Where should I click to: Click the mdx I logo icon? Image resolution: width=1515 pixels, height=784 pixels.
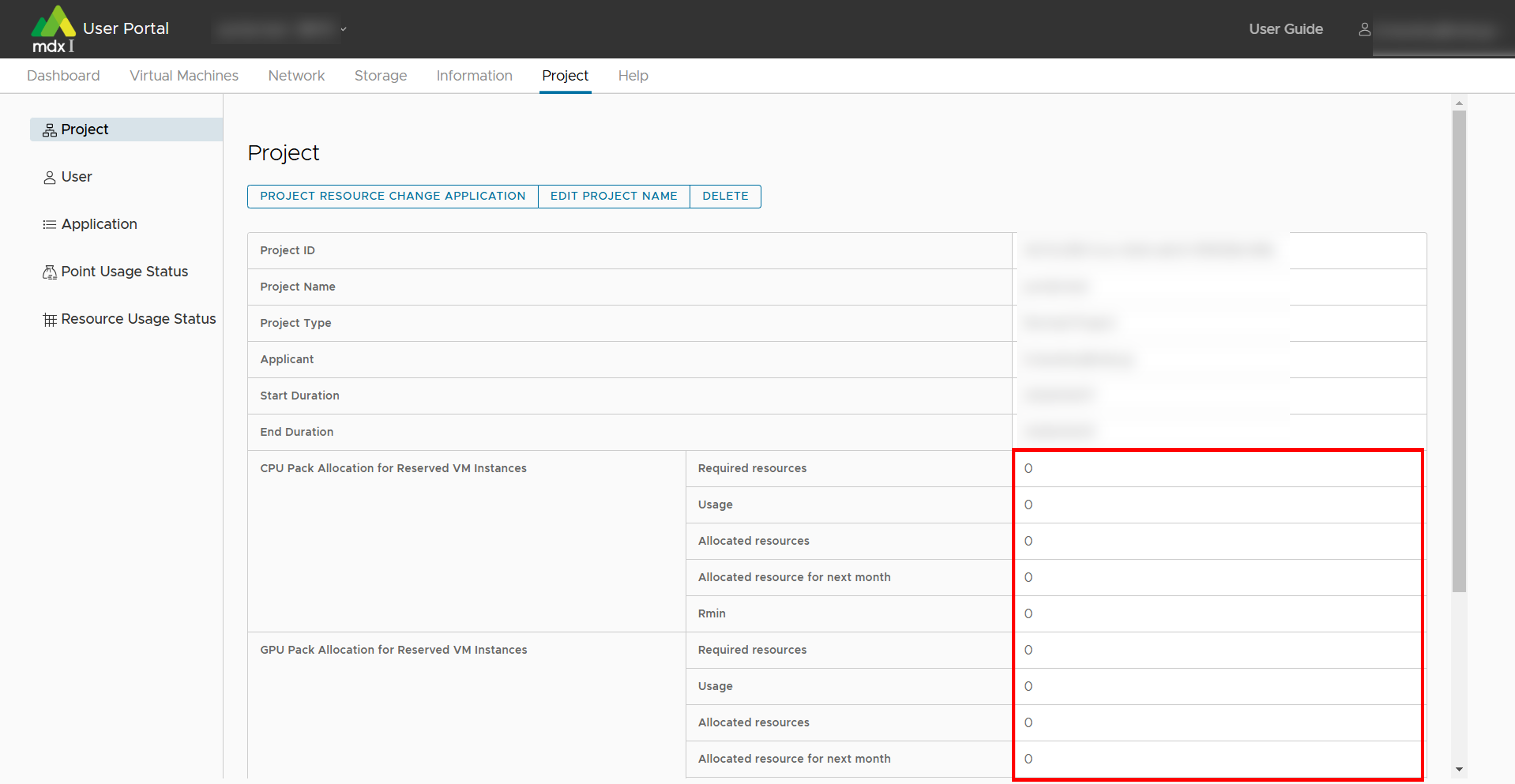click(x=53, y=28)
